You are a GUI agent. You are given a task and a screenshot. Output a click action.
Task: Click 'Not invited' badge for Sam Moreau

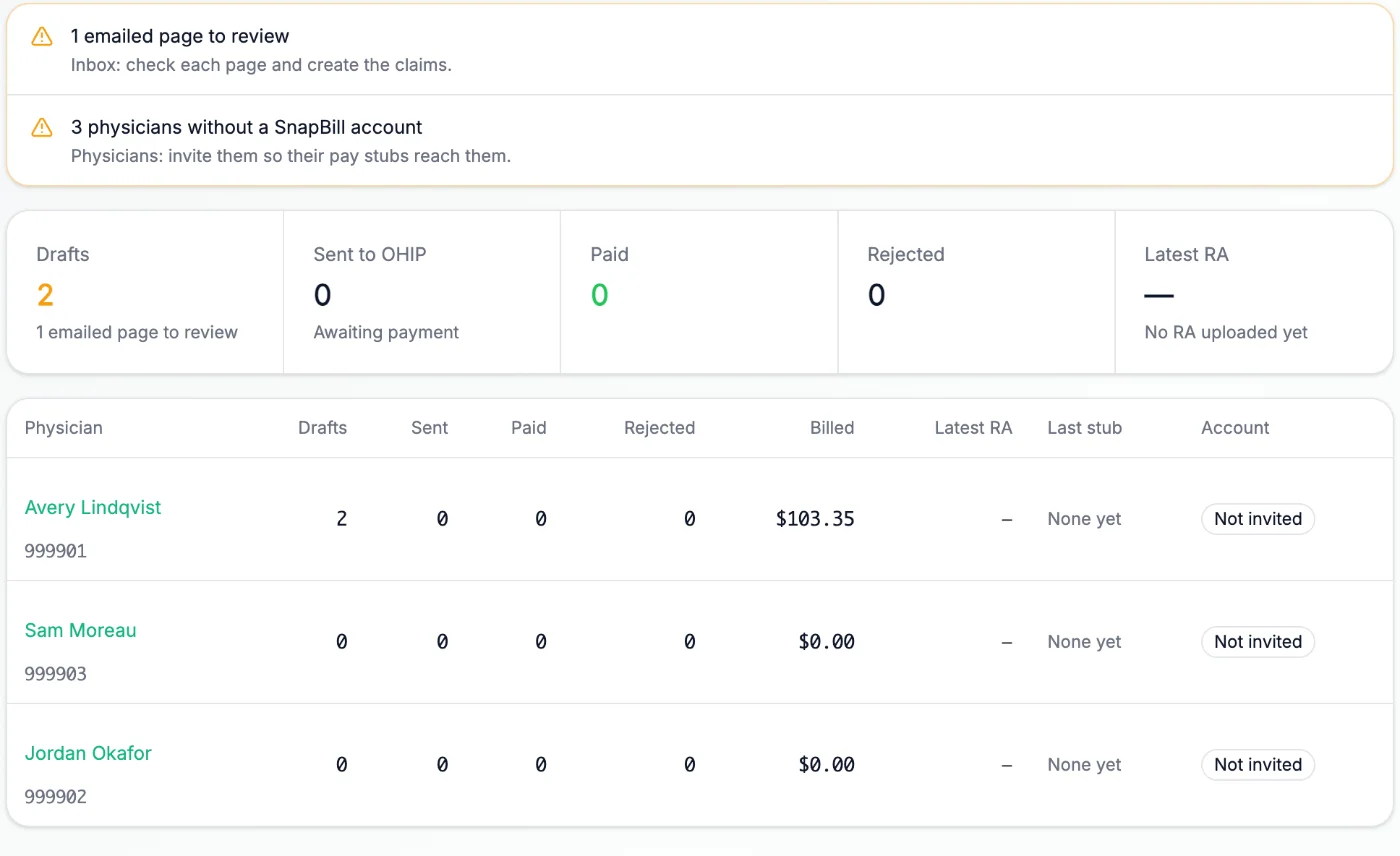1257,642
